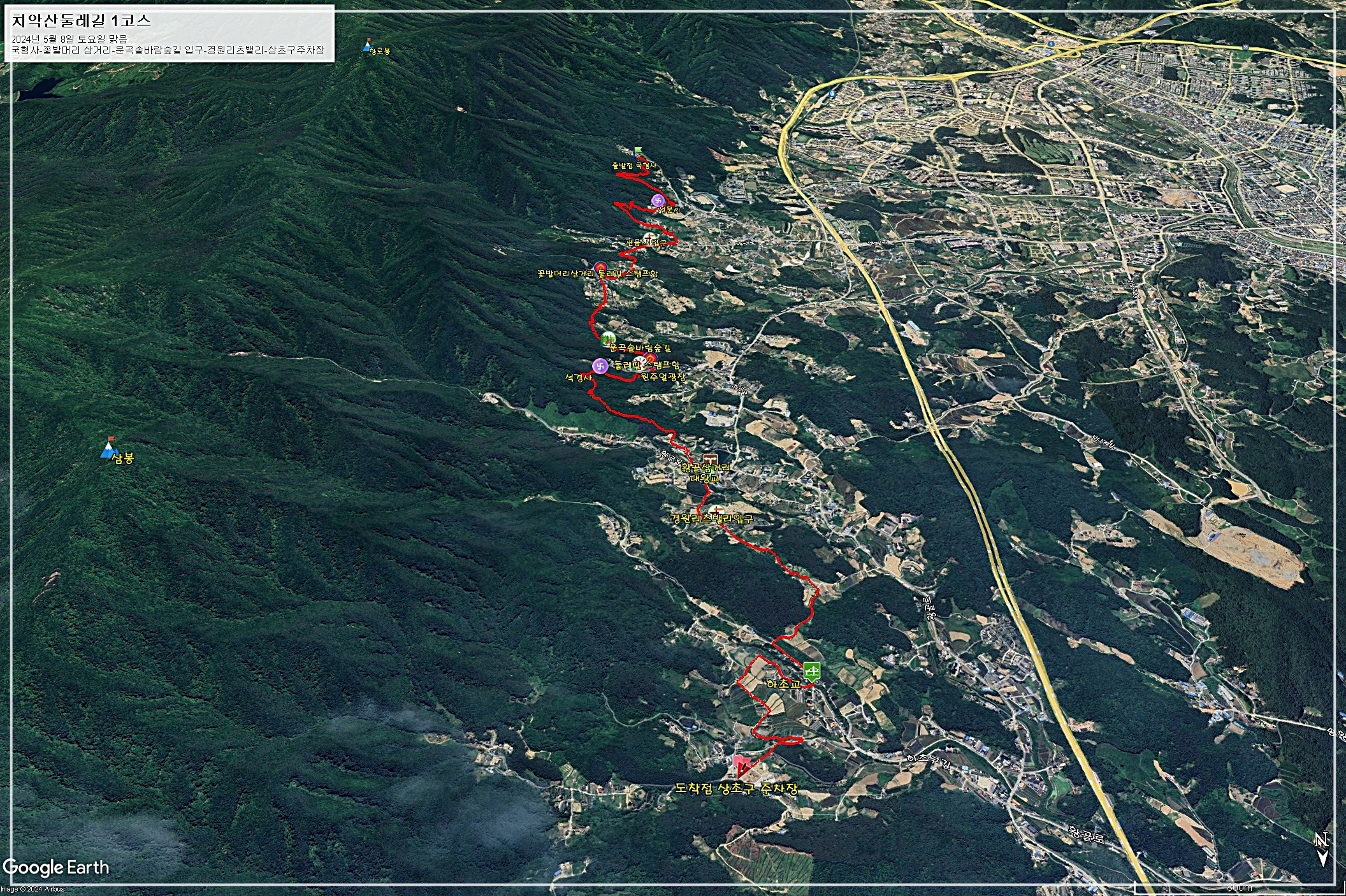Image resolution: width=1346 pixels, height=896 pixels.
Task: Click the 황골로 road label
Action: [x=1086, y=834]
